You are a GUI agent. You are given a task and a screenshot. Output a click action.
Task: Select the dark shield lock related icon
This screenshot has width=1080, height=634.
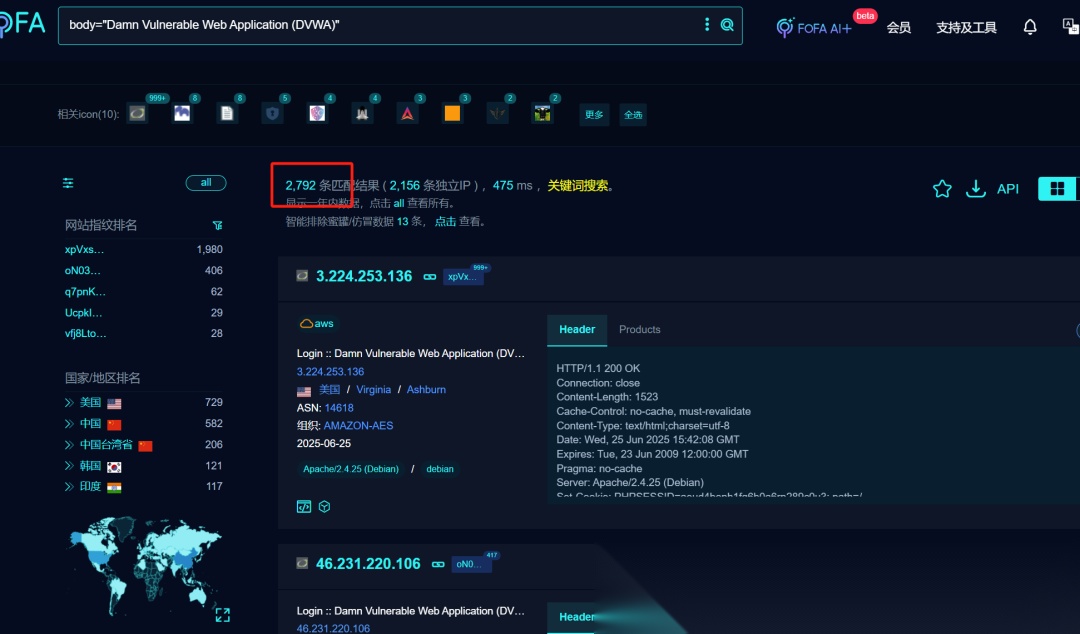tap(272, 114)
